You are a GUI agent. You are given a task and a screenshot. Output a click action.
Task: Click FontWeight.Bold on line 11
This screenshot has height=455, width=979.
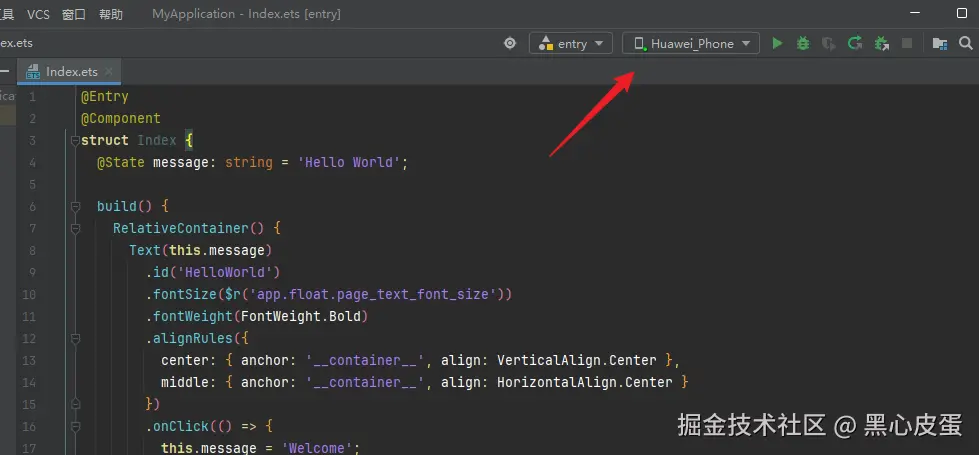(300, 316)
